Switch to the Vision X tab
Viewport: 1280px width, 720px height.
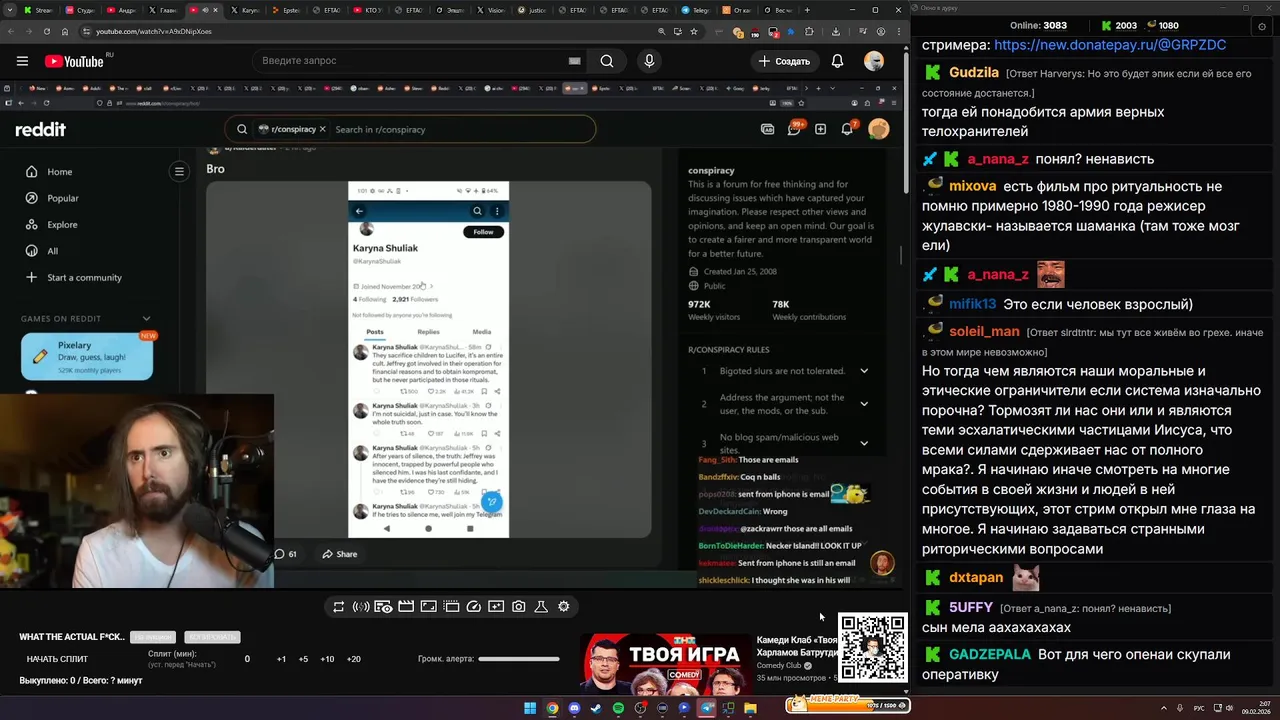(490, 10)
